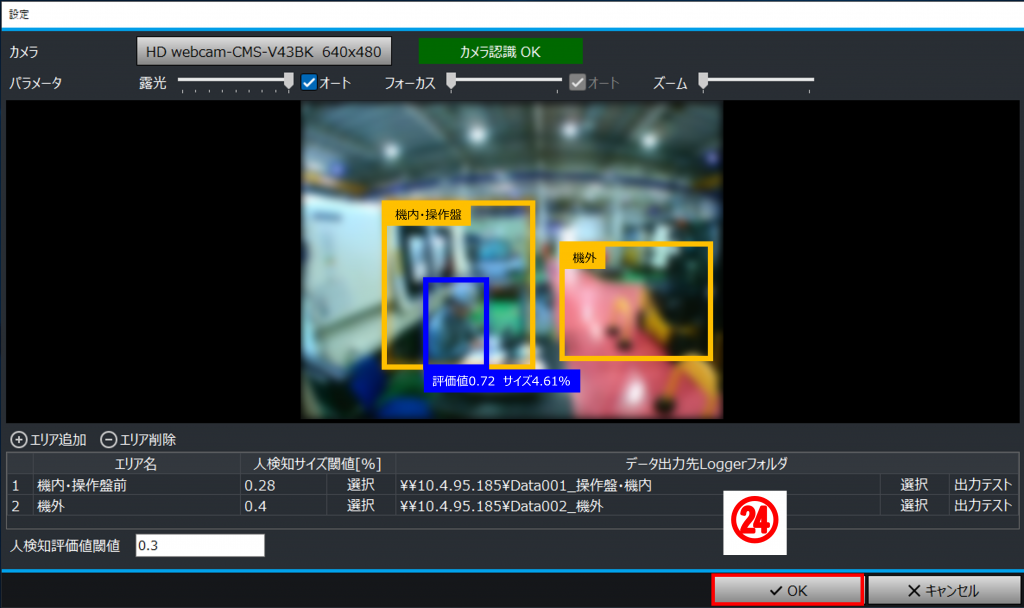The height and width of the screenshot is (608, 1024).
Task: Click the カメラ label
Action: [24, 52]
